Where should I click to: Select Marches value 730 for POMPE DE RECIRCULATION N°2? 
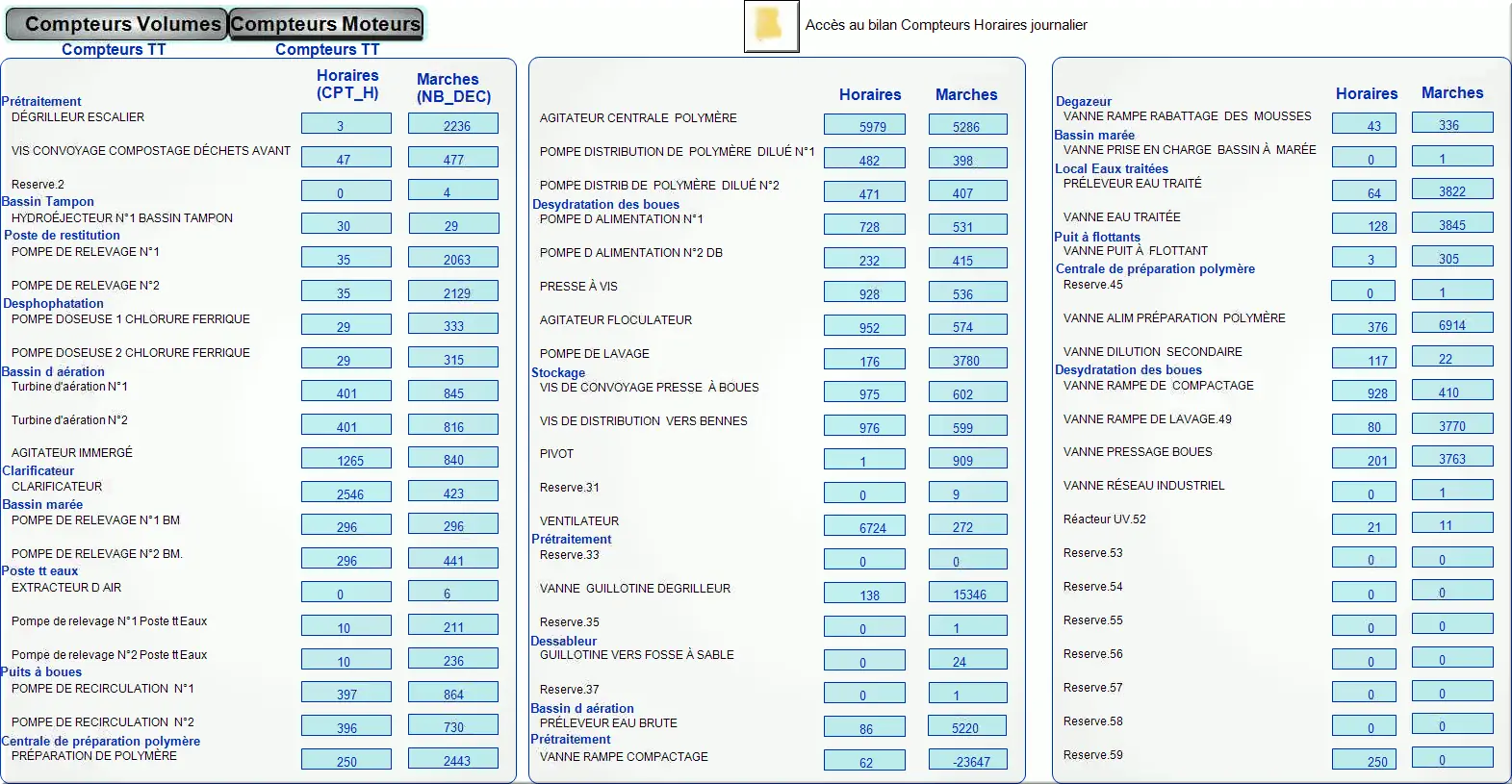pyautogui.click(x=453, y=726)
